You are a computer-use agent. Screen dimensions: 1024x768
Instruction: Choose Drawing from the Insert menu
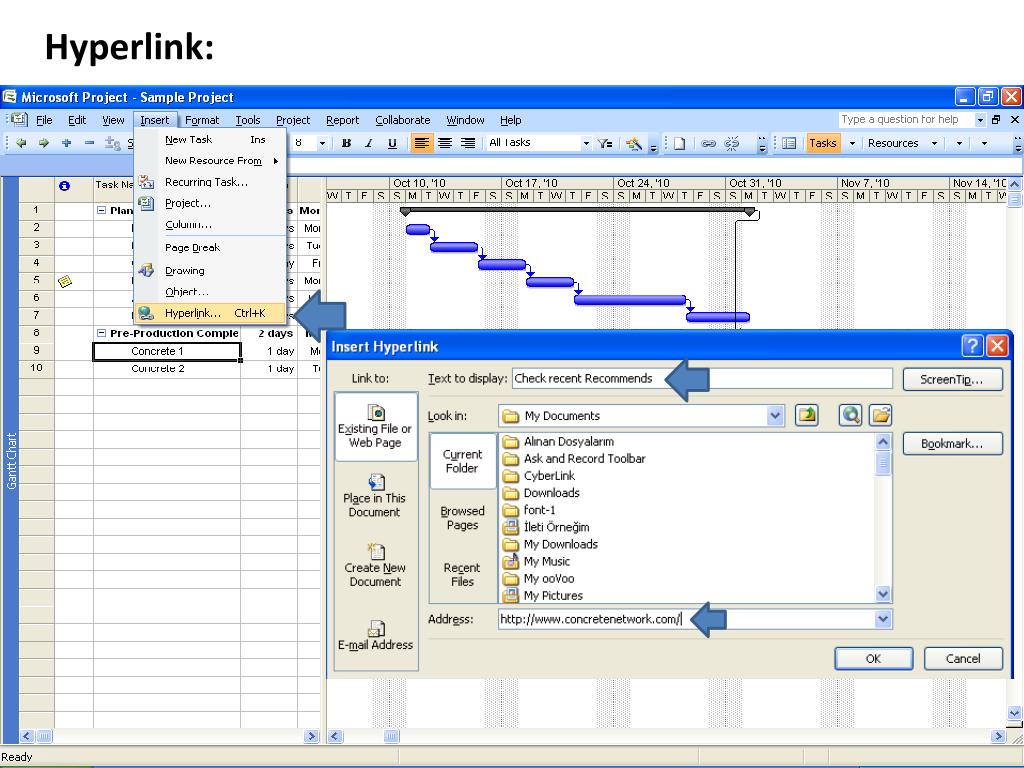210,270
